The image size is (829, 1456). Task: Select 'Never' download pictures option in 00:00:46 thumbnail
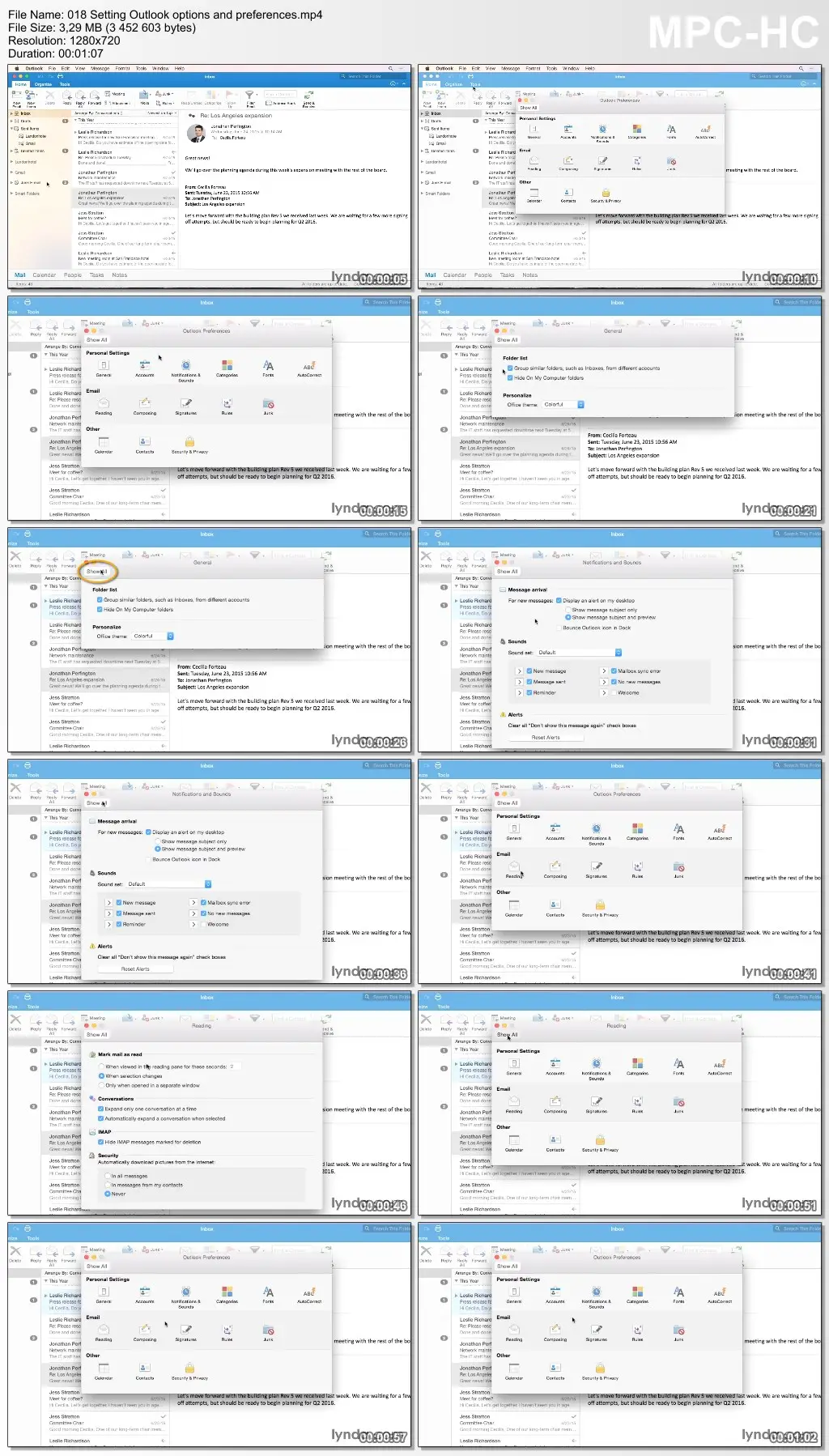click(108, 1194)
